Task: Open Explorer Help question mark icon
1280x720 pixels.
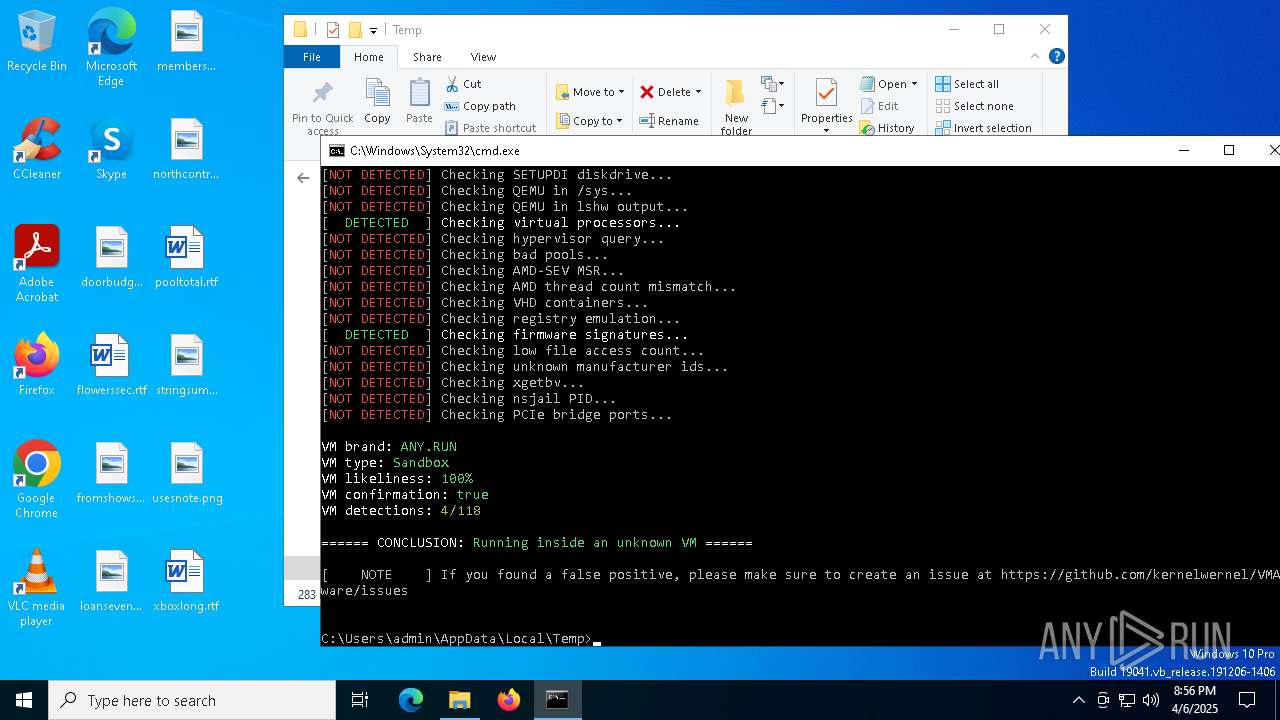Action: coord(1056,57)
